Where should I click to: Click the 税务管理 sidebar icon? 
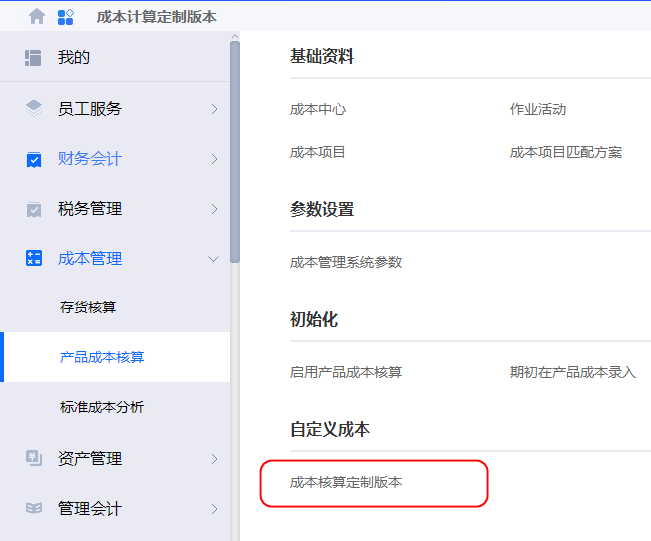[34, 209]
